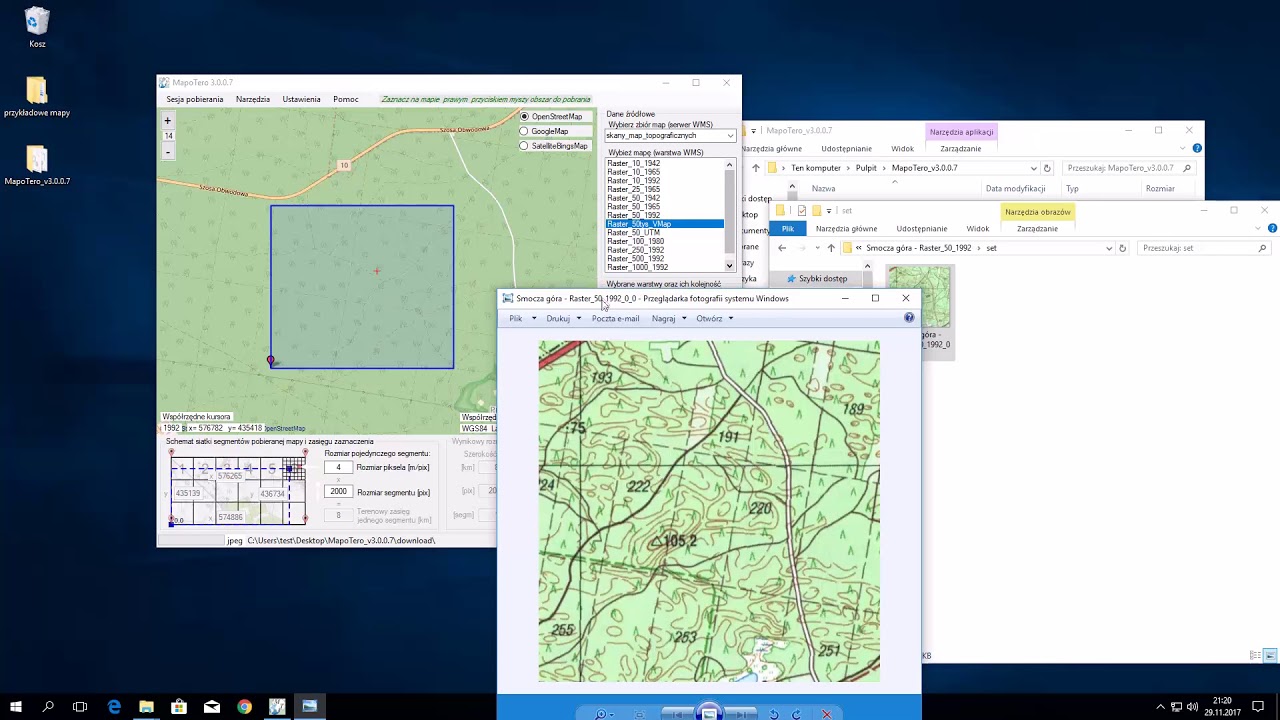1280x720 pixels.
Task: Open Chrome from the taskbar
Action: (244, 706)
